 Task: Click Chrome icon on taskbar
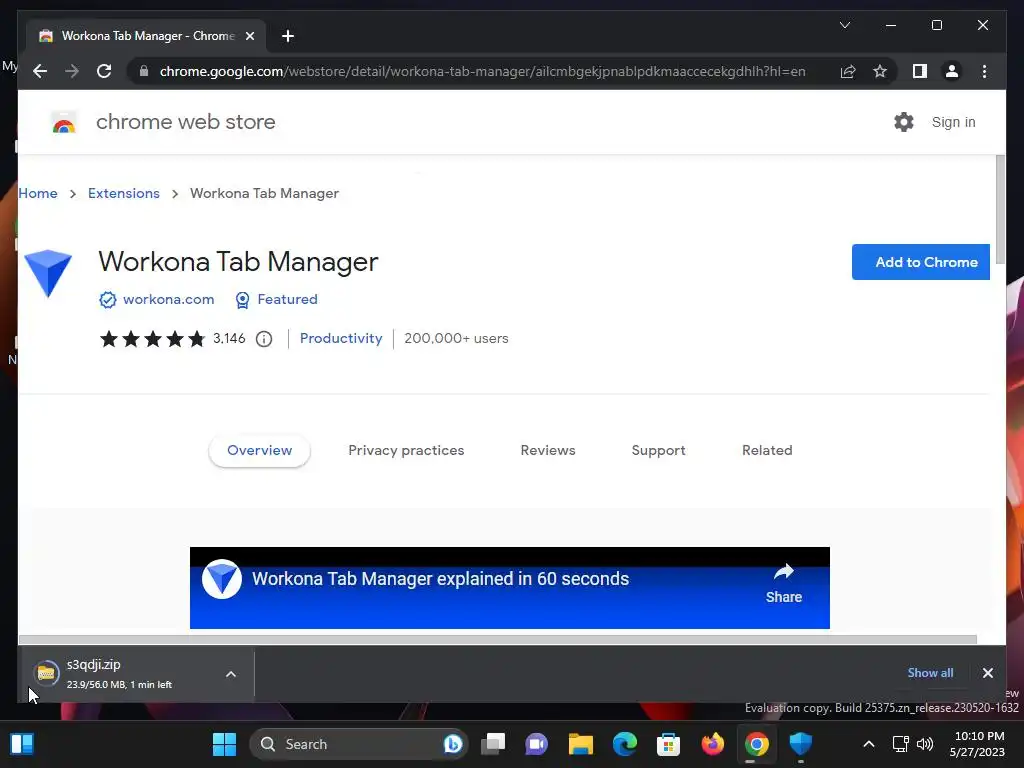tap(756, 744)
